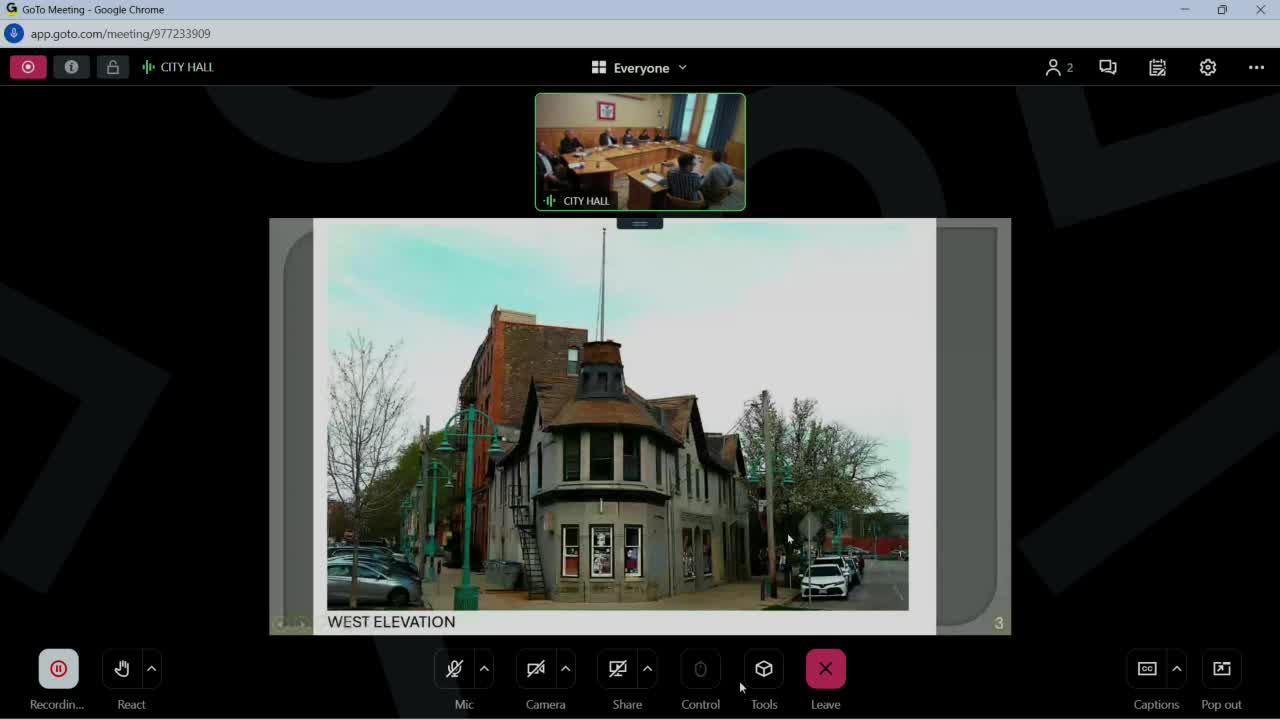The height and width of the screenshot is (720, 1280).
Task: Open settings gear
Action: [x=1207, y=67]
